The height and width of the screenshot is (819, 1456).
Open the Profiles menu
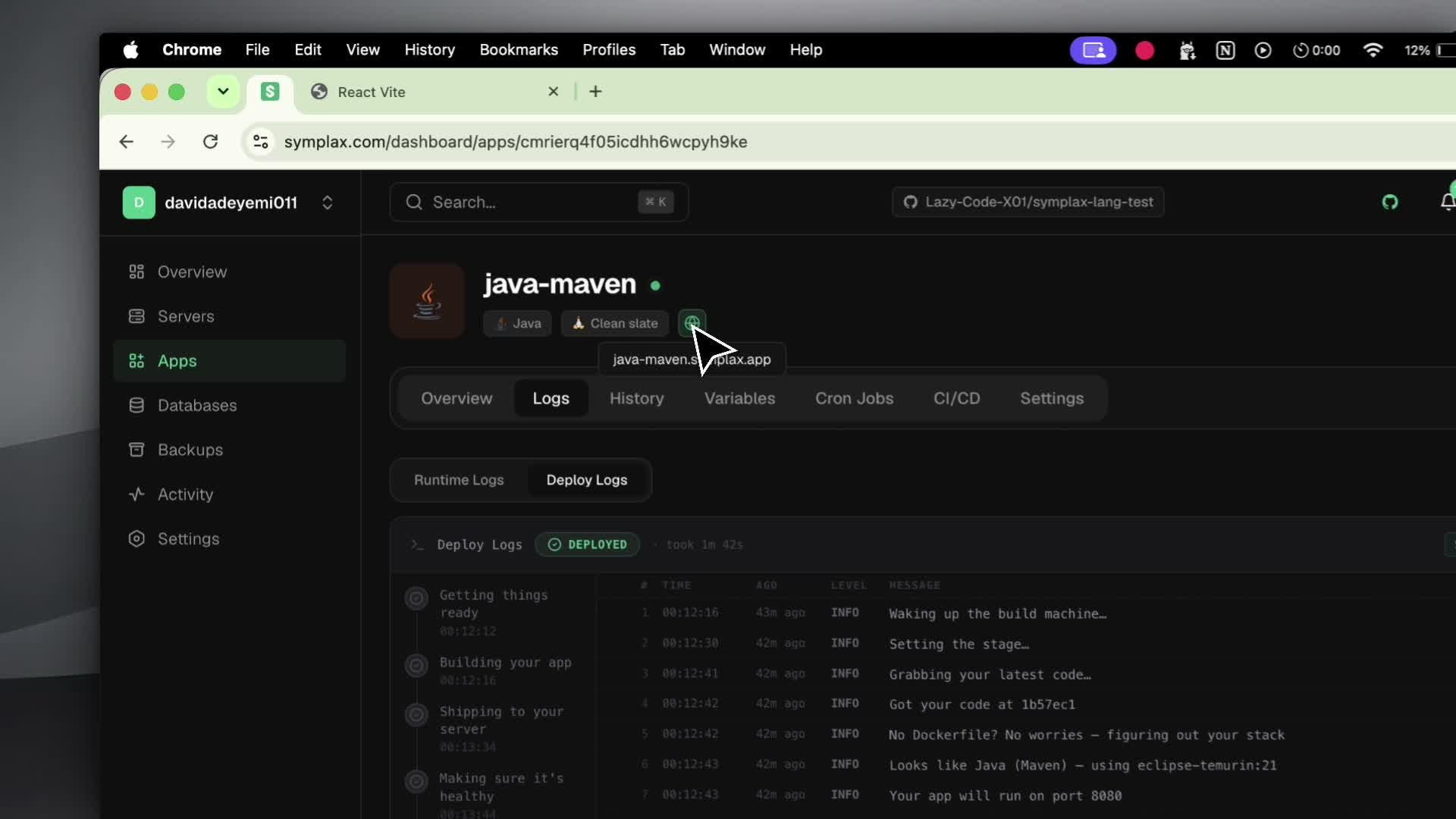609,50
